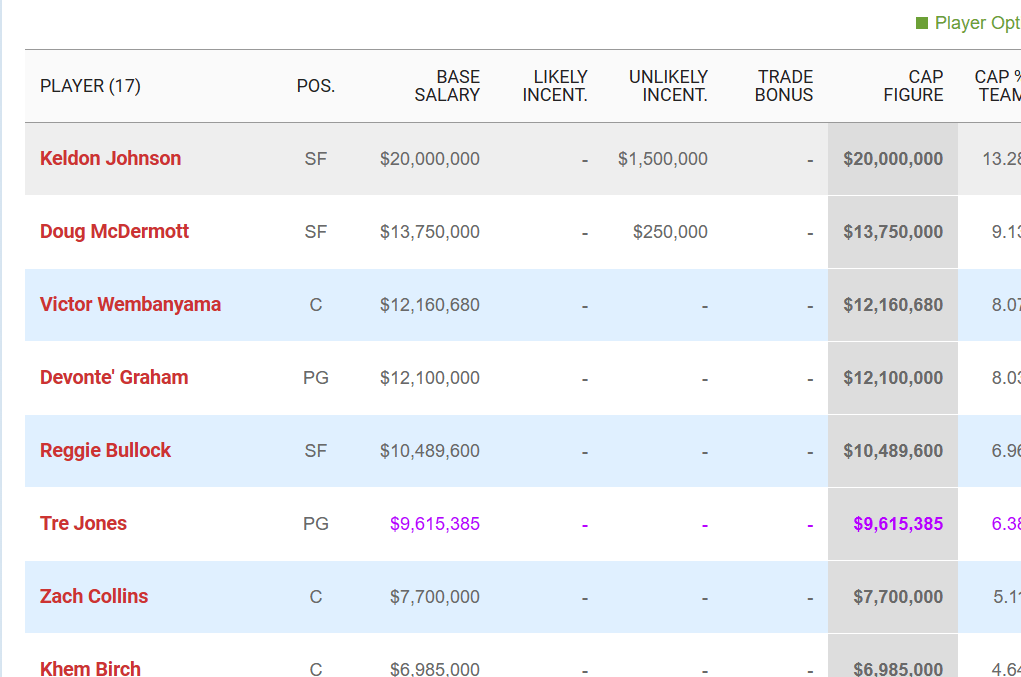Click the Player Opt legend label
The width and height of the screenshot is (1021, 677).
pos(976,23)
